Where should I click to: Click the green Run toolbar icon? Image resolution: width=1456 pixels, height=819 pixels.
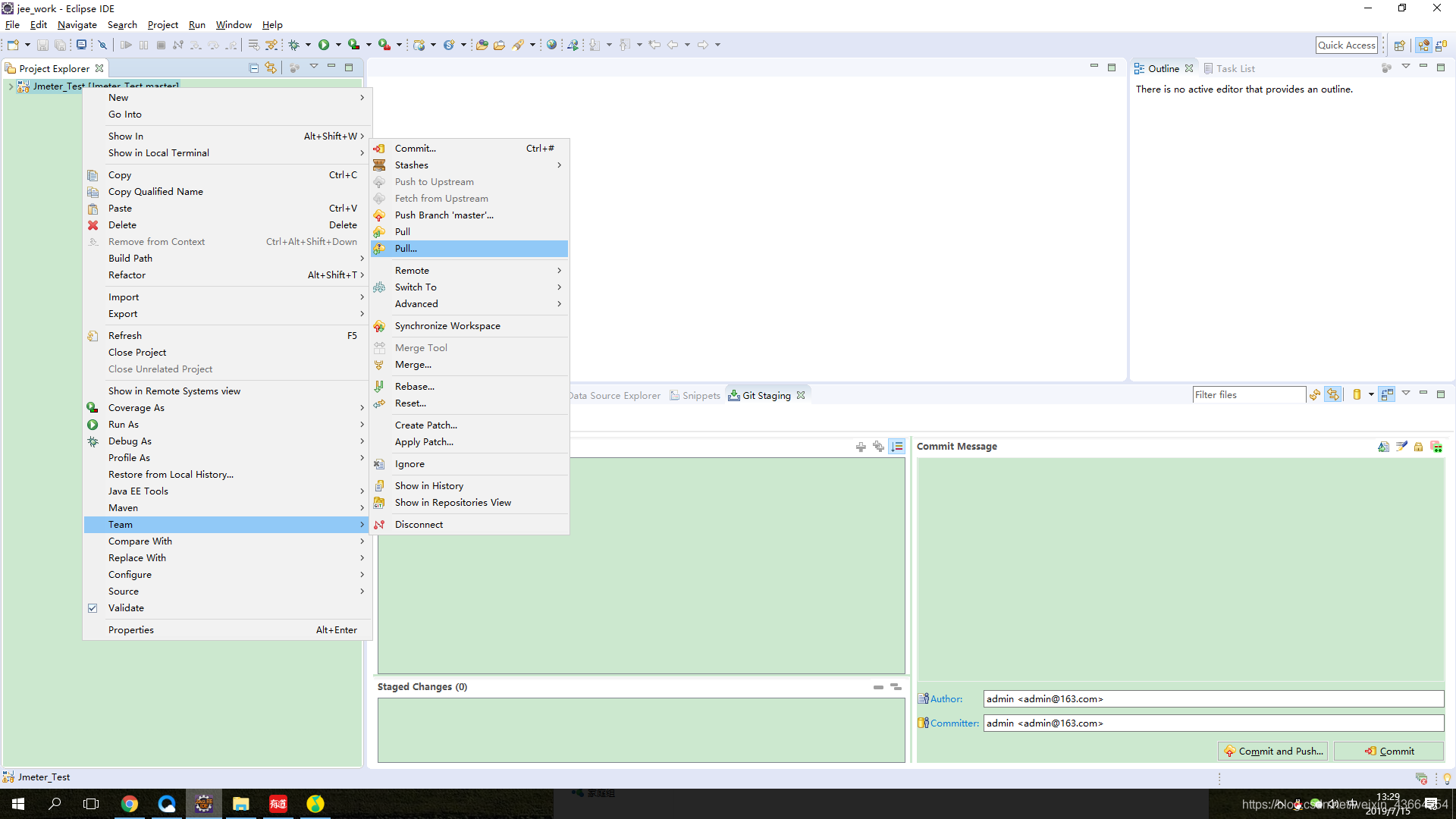point(324,45)
